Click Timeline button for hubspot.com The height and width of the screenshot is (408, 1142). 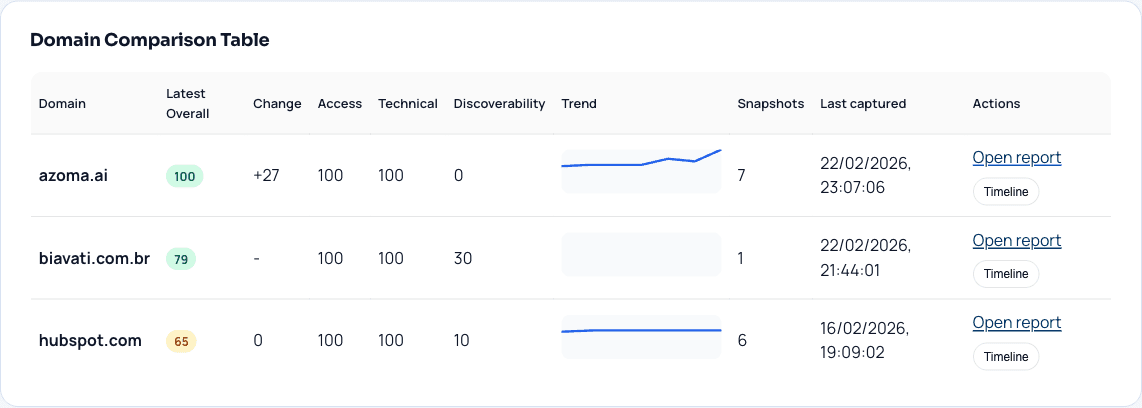click(1005, 357)
